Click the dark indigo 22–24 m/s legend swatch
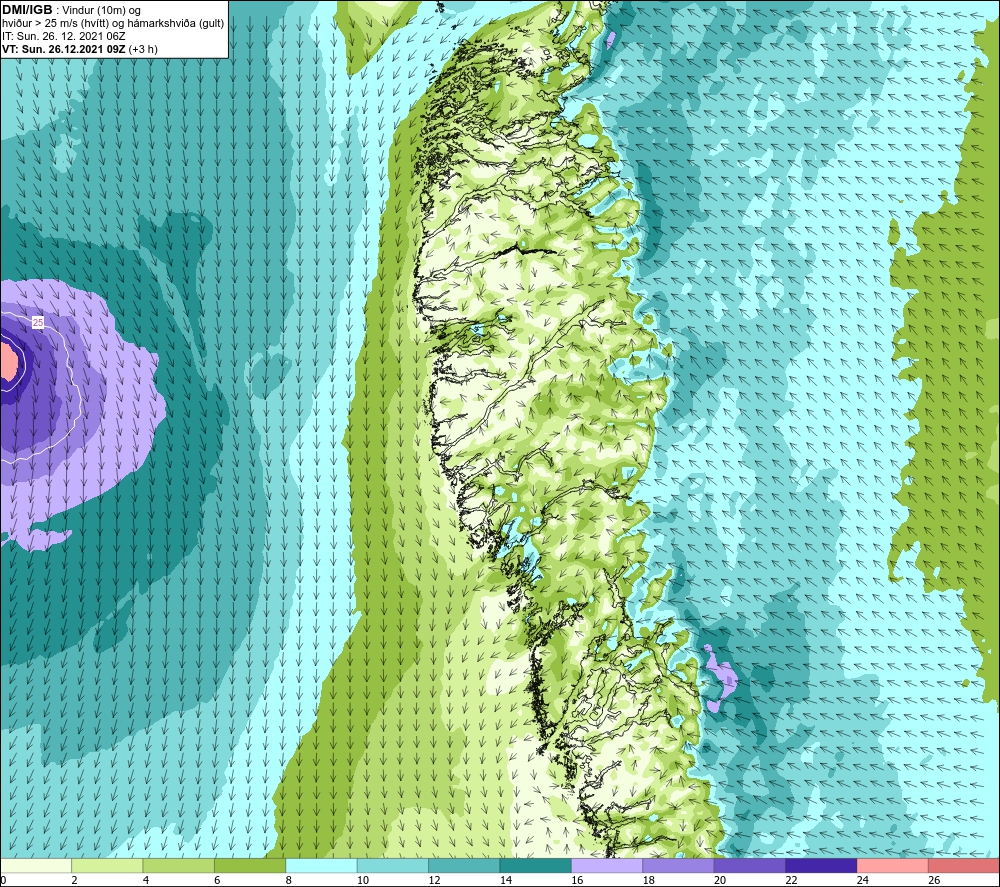Viewport: 1000px width, 887px height. pos(821,865)
